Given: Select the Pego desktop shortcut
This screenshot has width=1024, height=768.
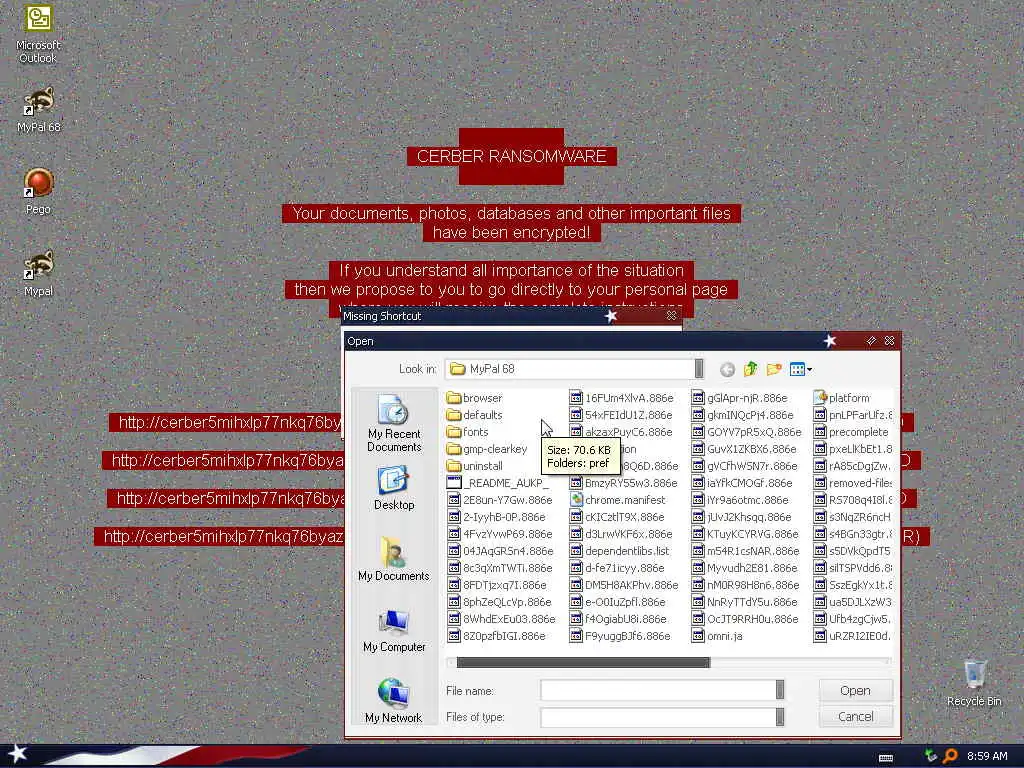Looking at the screenshot, I should [x=38, y=191].
